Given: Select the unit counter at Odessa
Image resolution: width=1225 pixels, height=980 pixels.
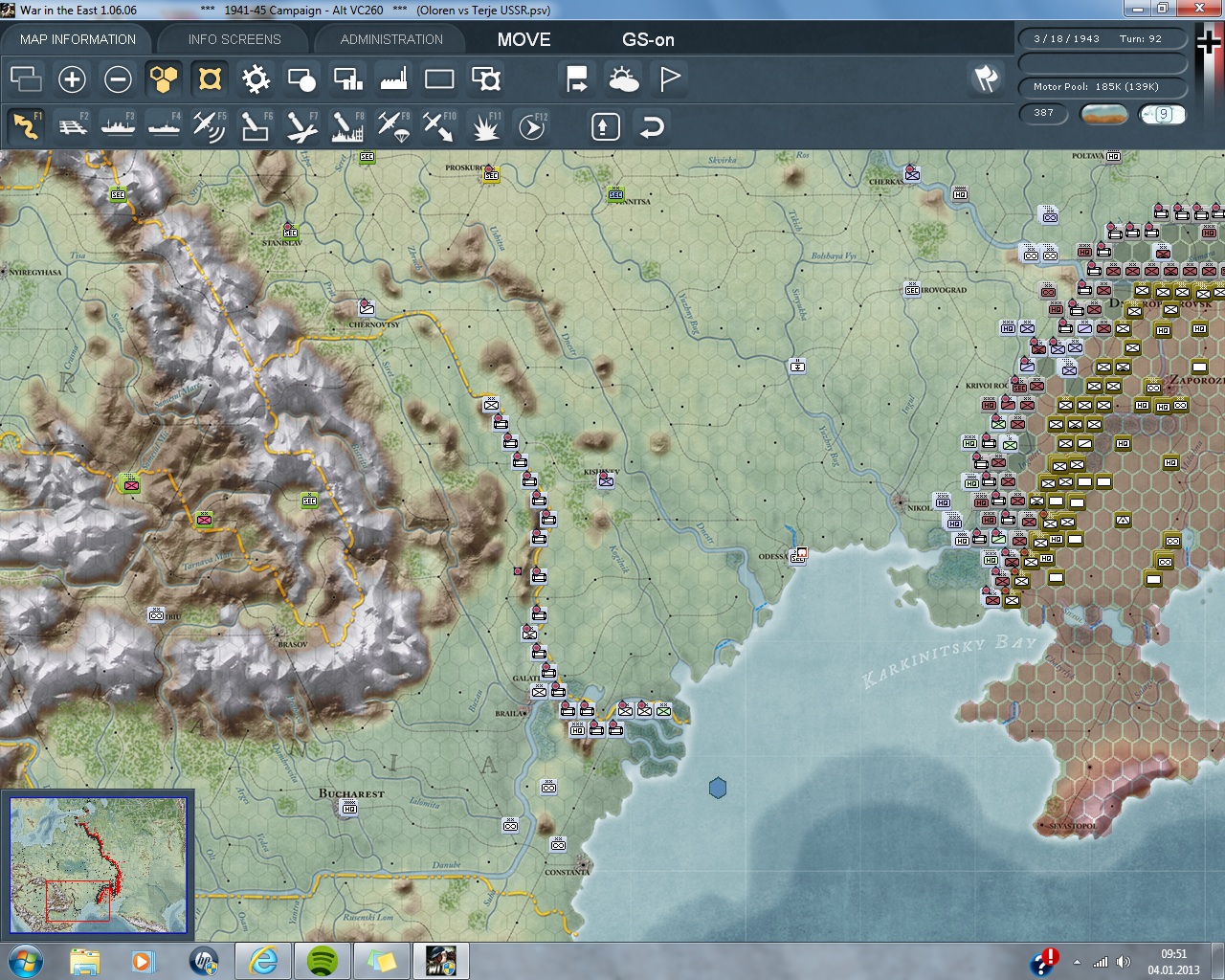Looking at the screenshot, I should click(797, 556).
